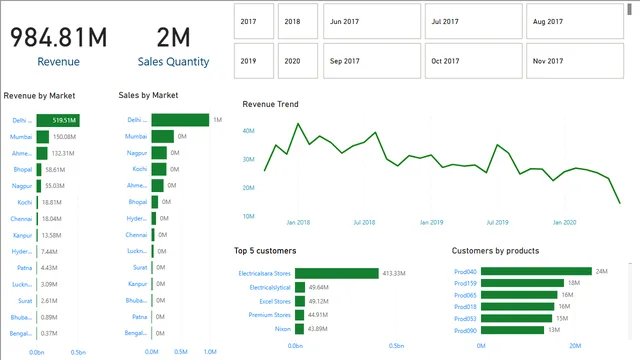Select the Prod090 product bar

click(513, 330)
